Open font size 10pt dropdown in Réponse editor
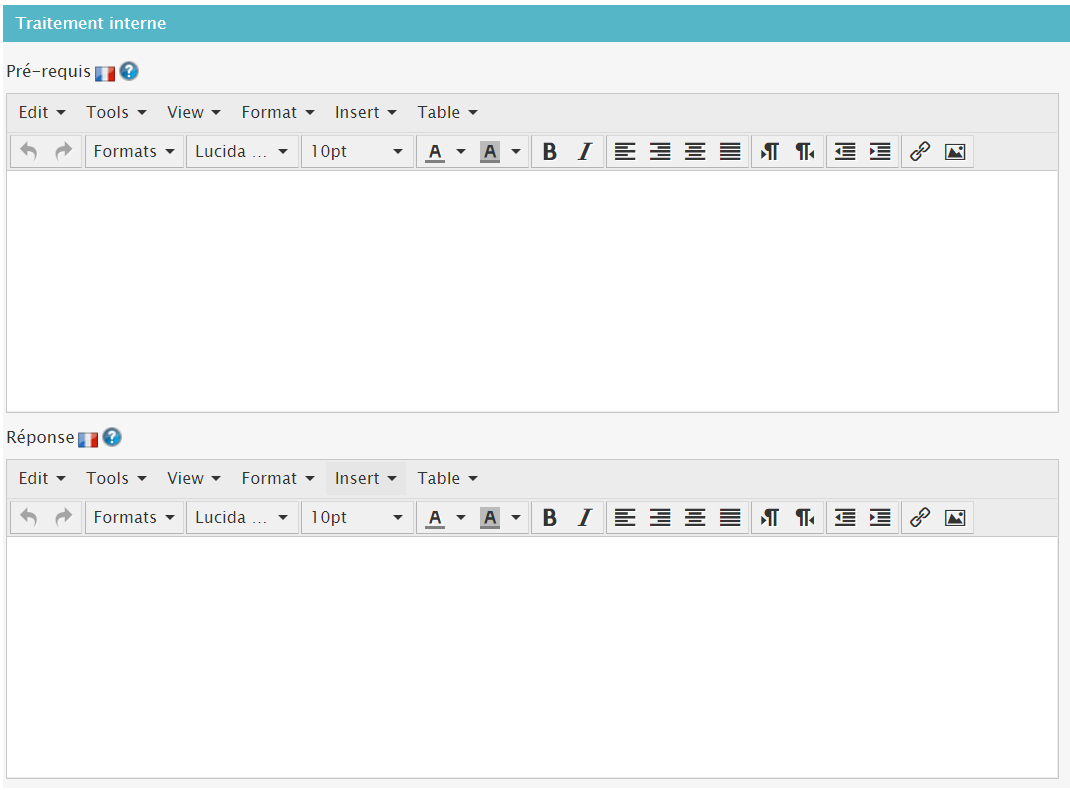Image resolution: width=1070 pixels, height=790 pixels. 357,518
